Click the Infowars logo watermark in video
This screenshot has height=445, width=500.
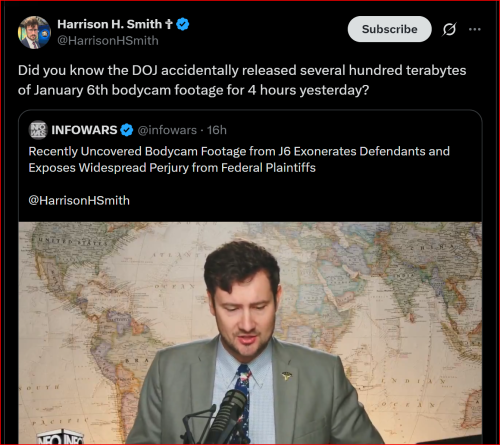tap(60, 438)
